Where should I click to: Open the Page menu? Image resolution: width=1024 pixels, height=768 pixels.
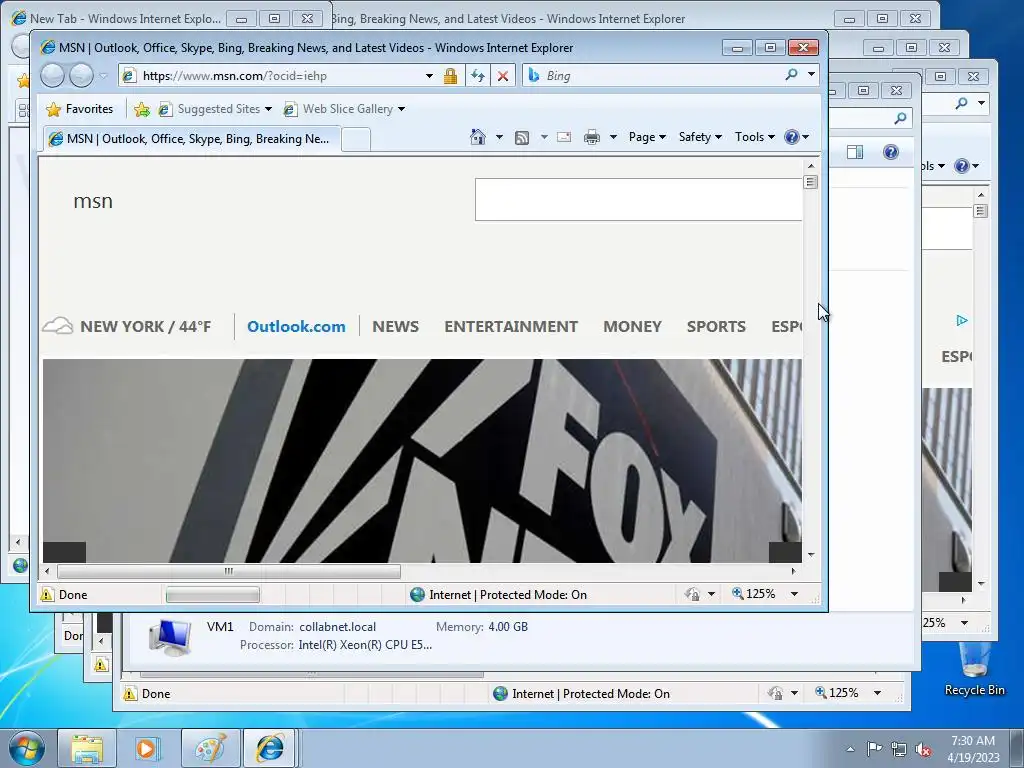pyautogui.click(x=647, y=137)
